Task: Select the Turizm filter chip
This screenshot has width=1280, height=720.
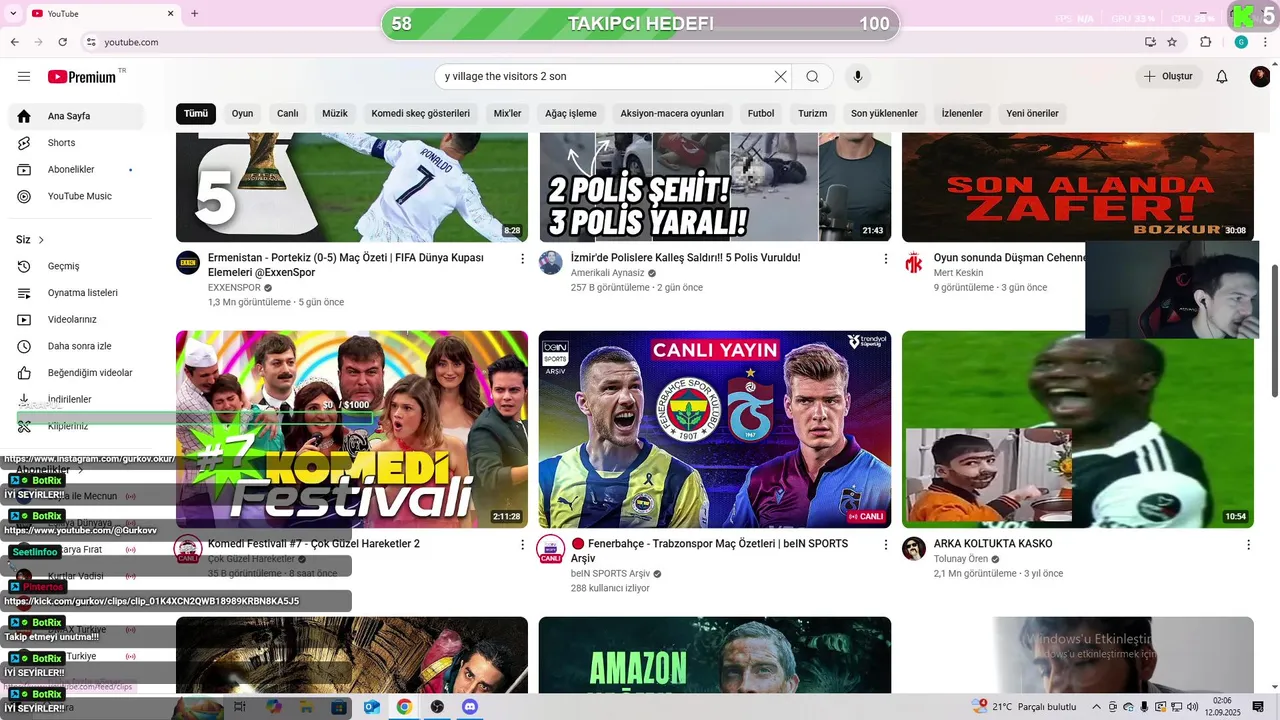Action: [x=813, y=114]
